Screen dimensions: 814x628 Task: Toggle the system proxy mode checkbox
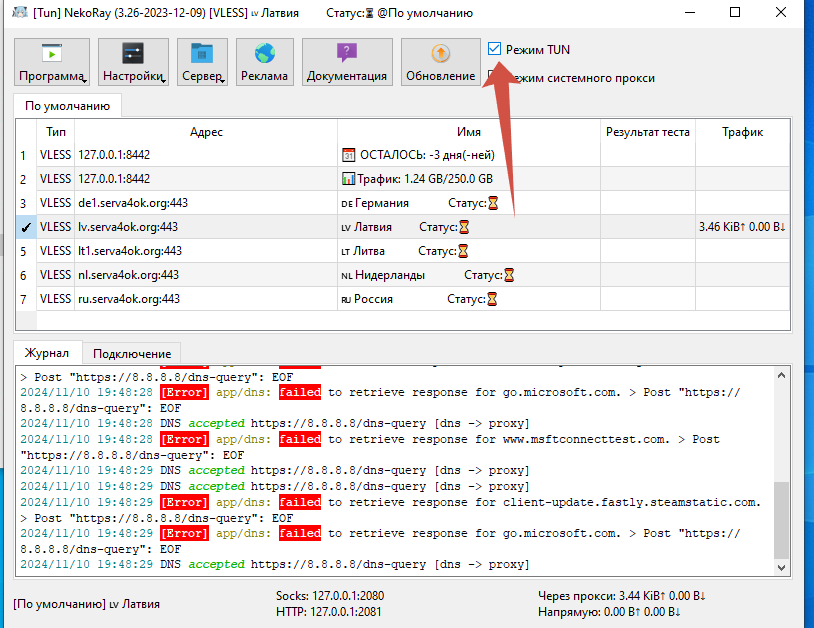495,77
